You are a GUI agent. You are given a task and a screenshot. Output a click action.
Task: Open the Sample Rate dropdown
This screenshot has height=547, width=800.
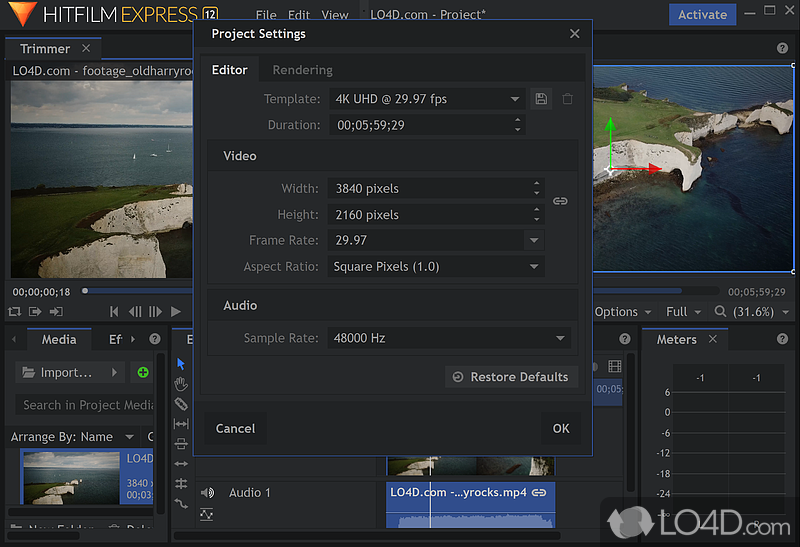[449, 338]
